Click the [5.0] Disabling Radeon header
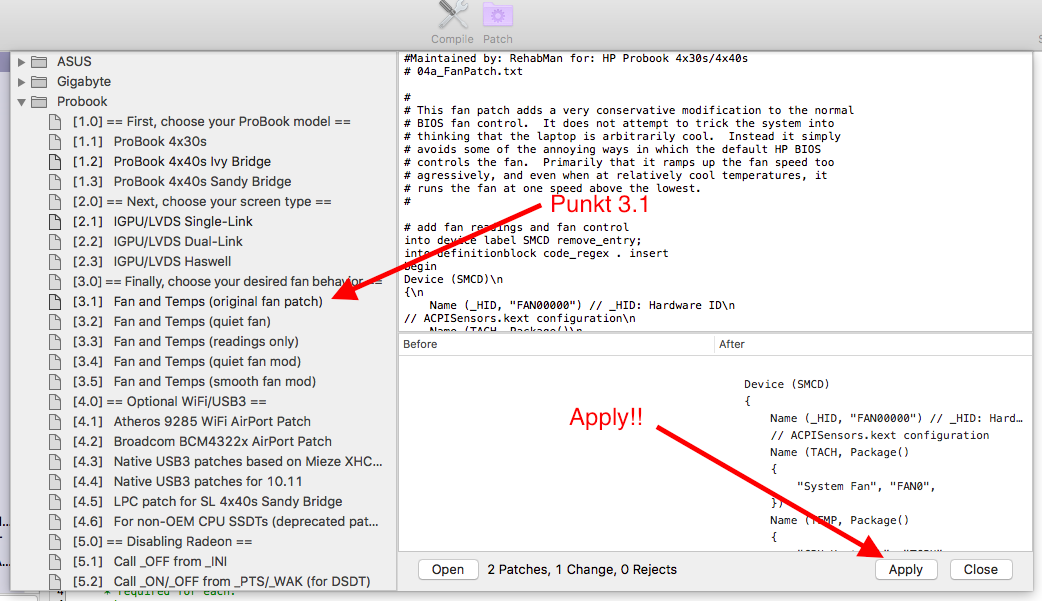 click(x=162, y=541)
